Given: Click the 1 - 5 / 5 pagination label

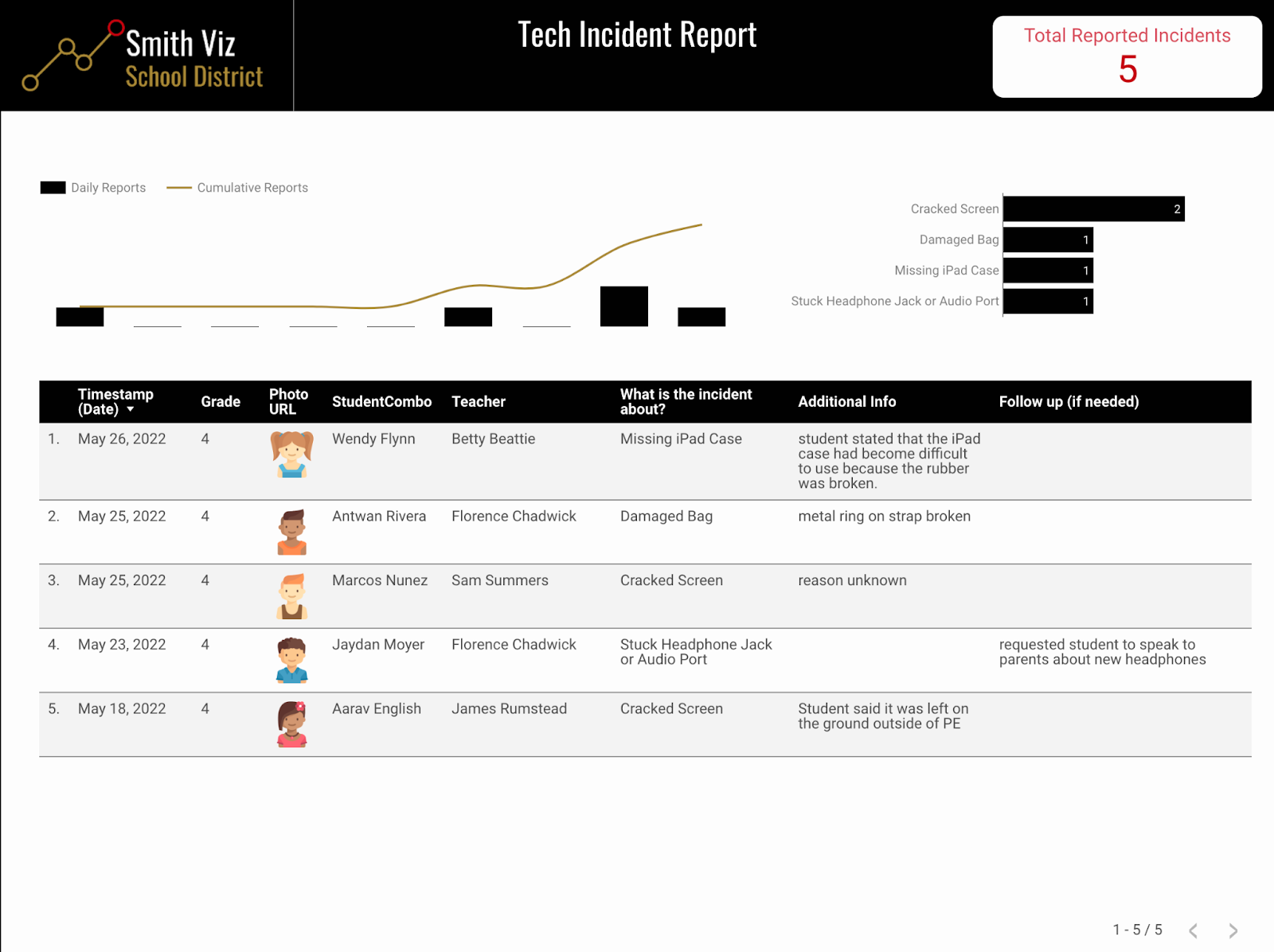Looking at the screenshot, I should tap(1137, 930).
